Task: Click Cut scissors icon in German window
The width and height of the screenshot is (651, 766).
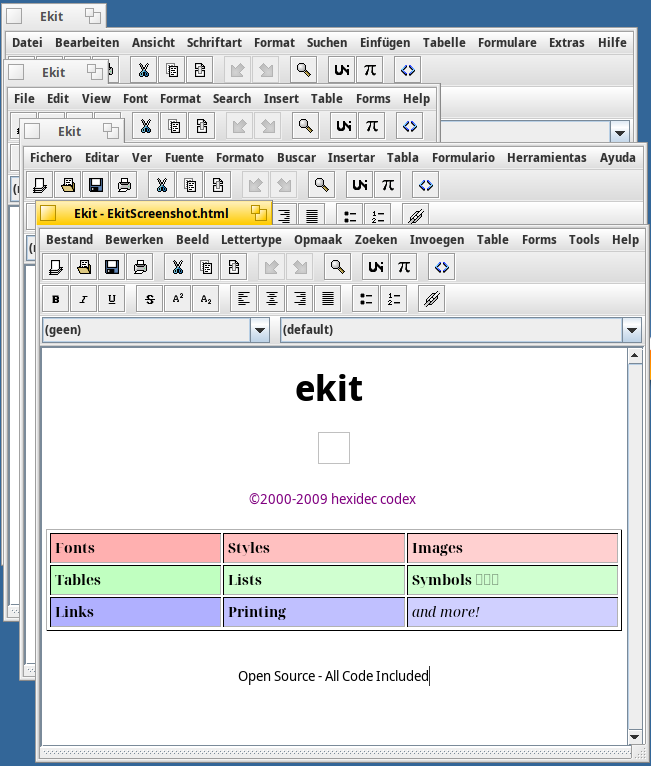Action: point(144,70)
